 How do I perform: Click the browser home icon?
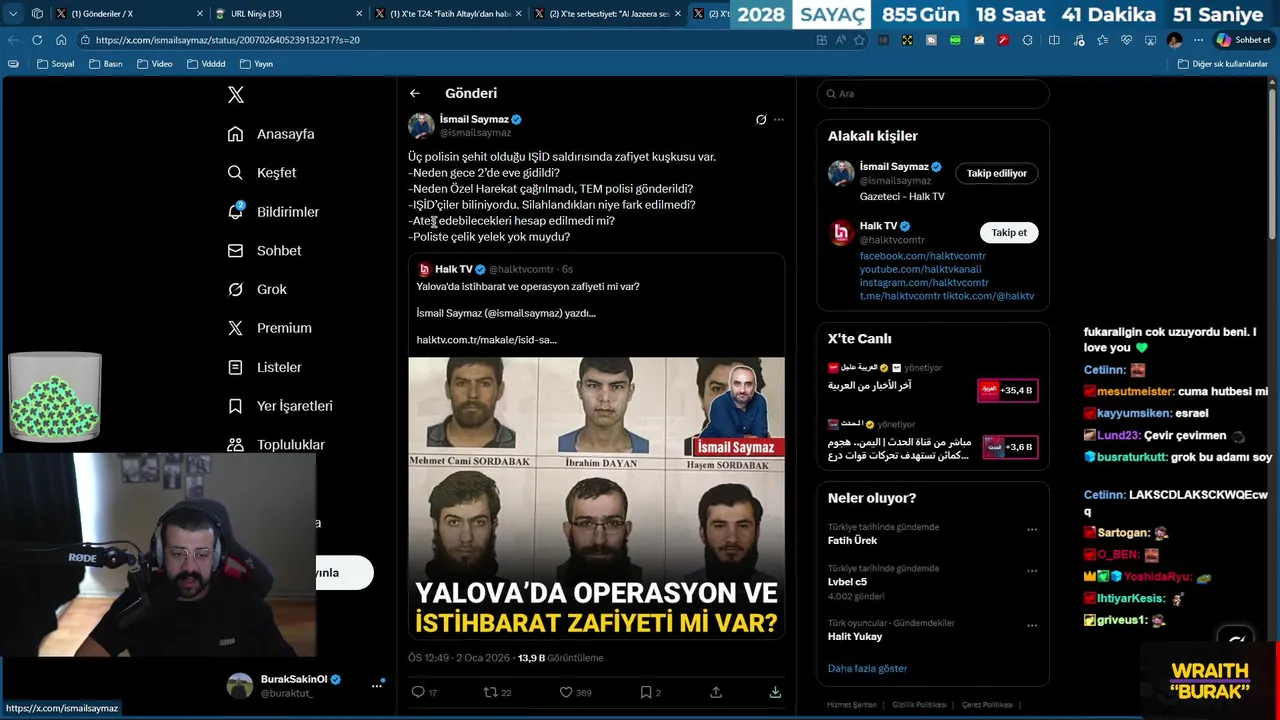[x=61, y=40]
